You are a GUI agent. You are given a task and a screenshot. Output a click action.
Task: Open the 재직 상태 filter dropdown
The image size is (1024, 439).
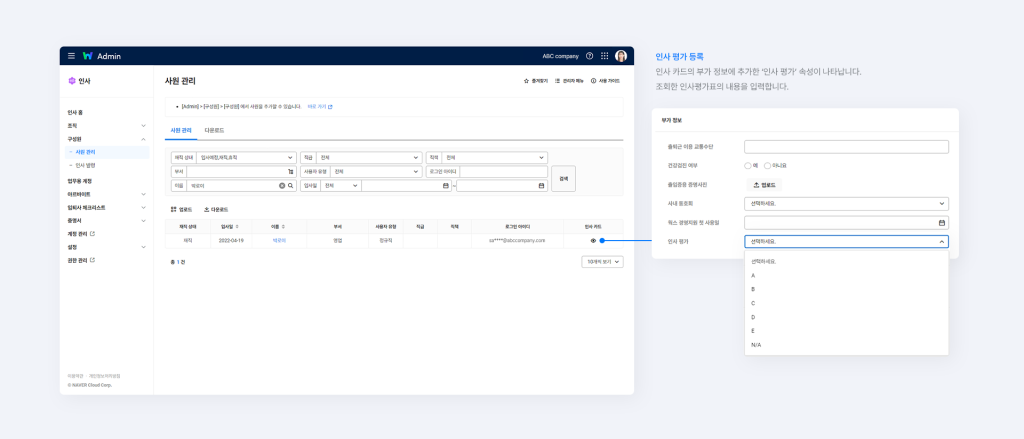coord(247,158)
